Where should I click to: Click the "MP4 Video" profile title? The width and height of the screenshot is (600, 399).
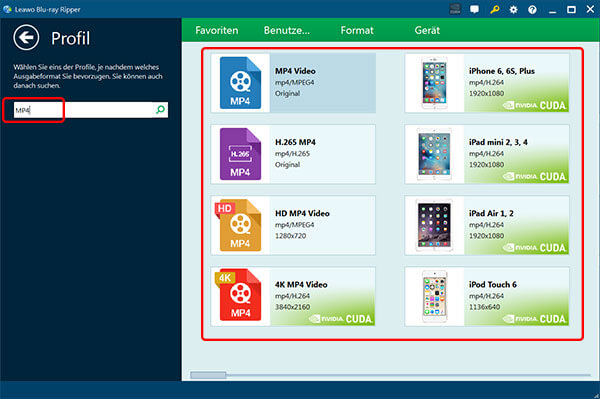point(295,71)
